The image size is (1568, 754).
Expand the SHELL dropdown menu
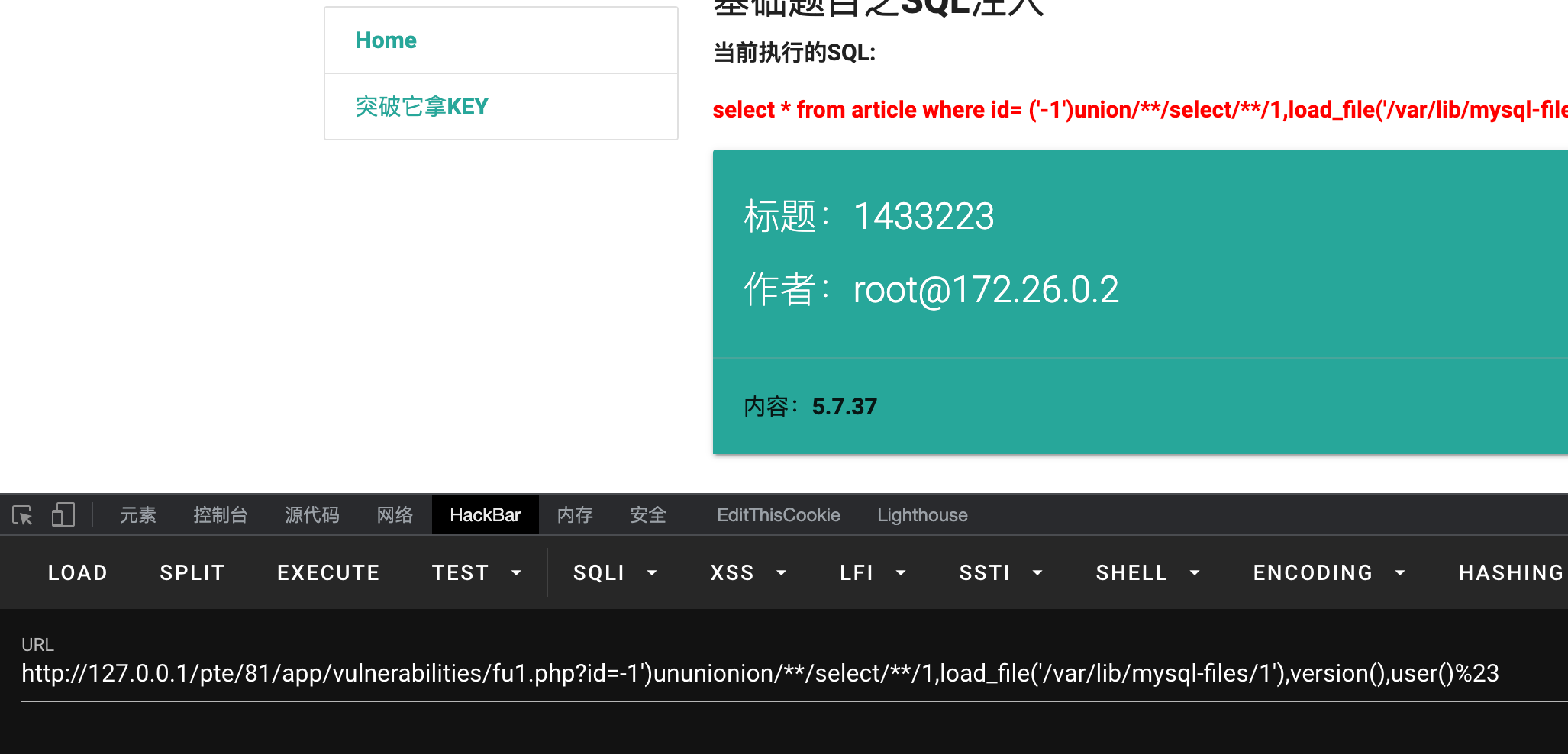coord(1148,572)
